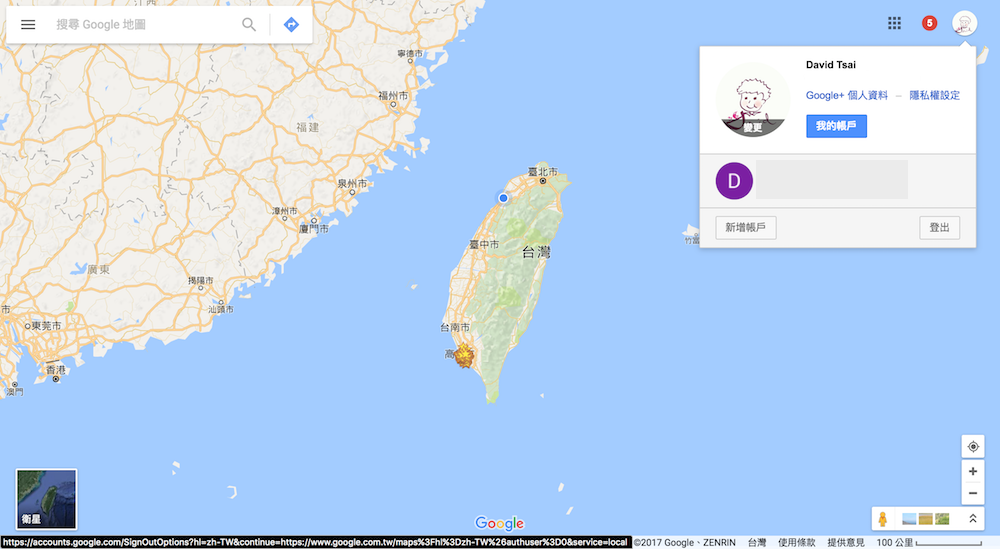Open the Google+ 個人資料 link

[846, 95]
